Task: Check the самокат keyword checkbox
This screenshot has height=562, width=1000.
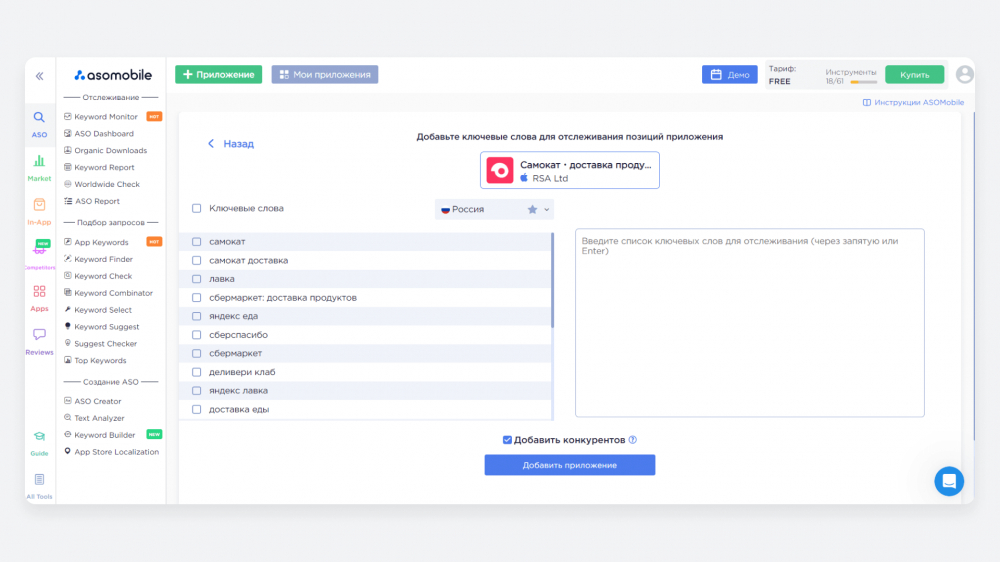Action: coord(196,242)
